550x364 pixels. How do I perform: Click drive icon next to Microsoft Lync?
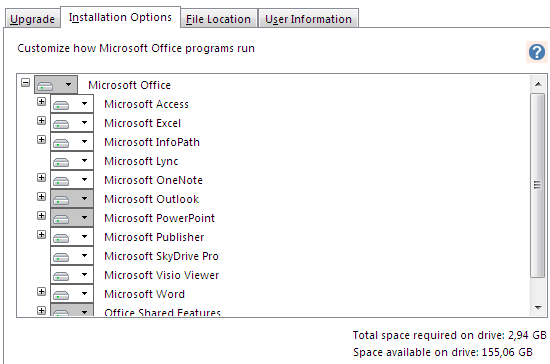click(61, 162)
